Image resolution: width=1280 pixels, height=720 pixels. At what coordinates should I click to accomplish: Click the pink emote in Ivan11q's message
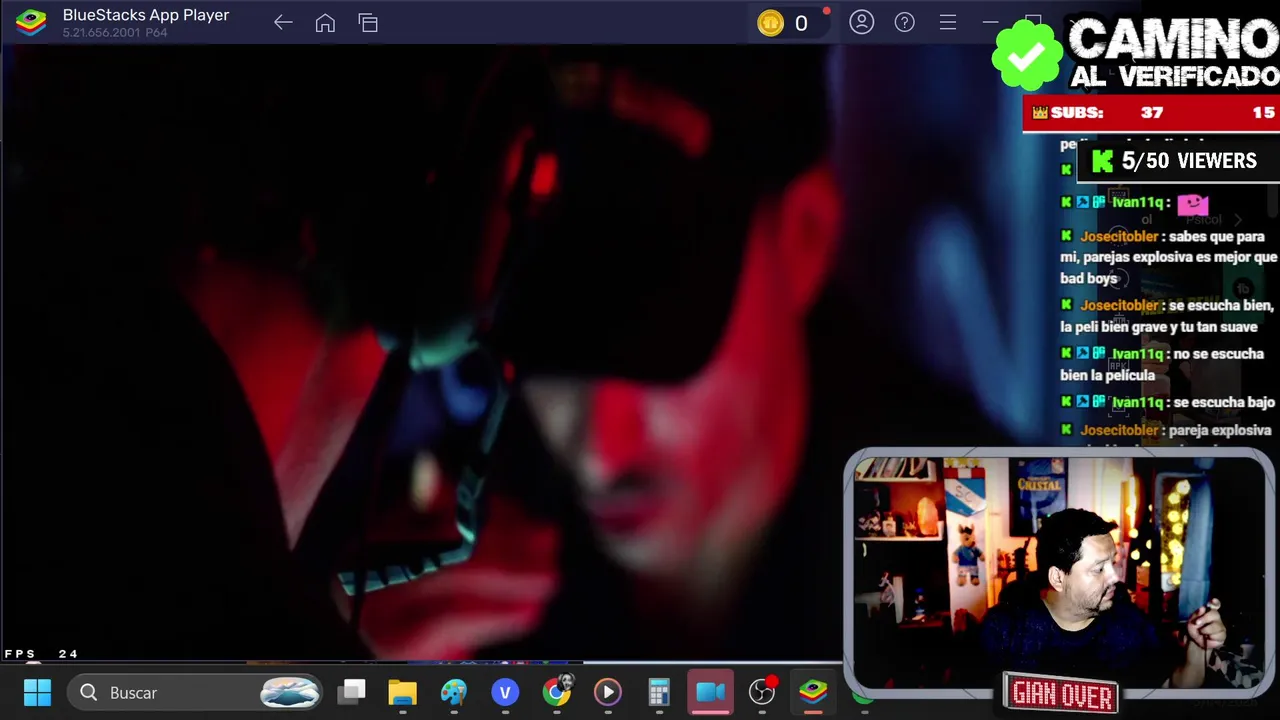(1193, 204)
